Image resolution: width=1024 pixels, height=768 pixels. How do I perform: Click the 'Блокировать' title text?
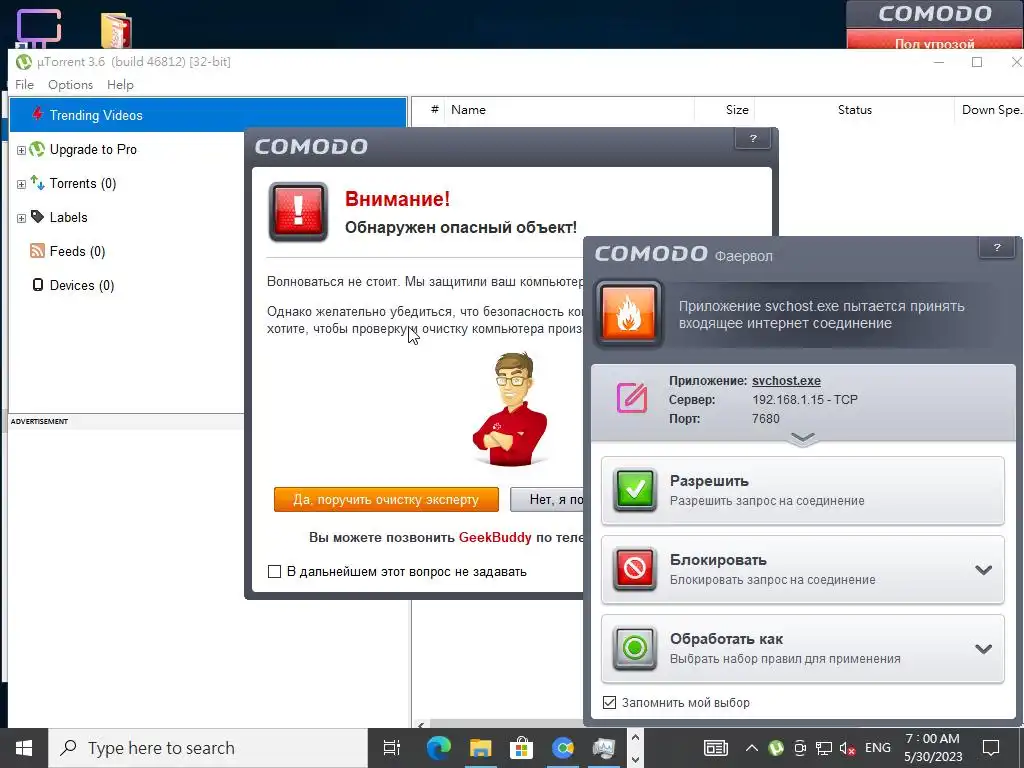(718, 560)
